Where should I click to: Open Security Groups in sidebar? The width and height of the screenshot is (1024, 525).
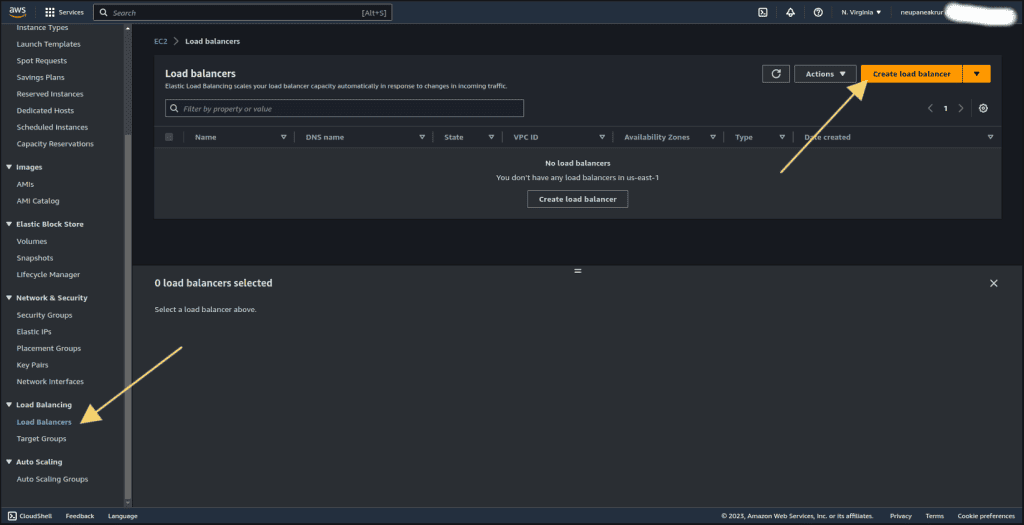pyautogui.click(x=44, y=315)
